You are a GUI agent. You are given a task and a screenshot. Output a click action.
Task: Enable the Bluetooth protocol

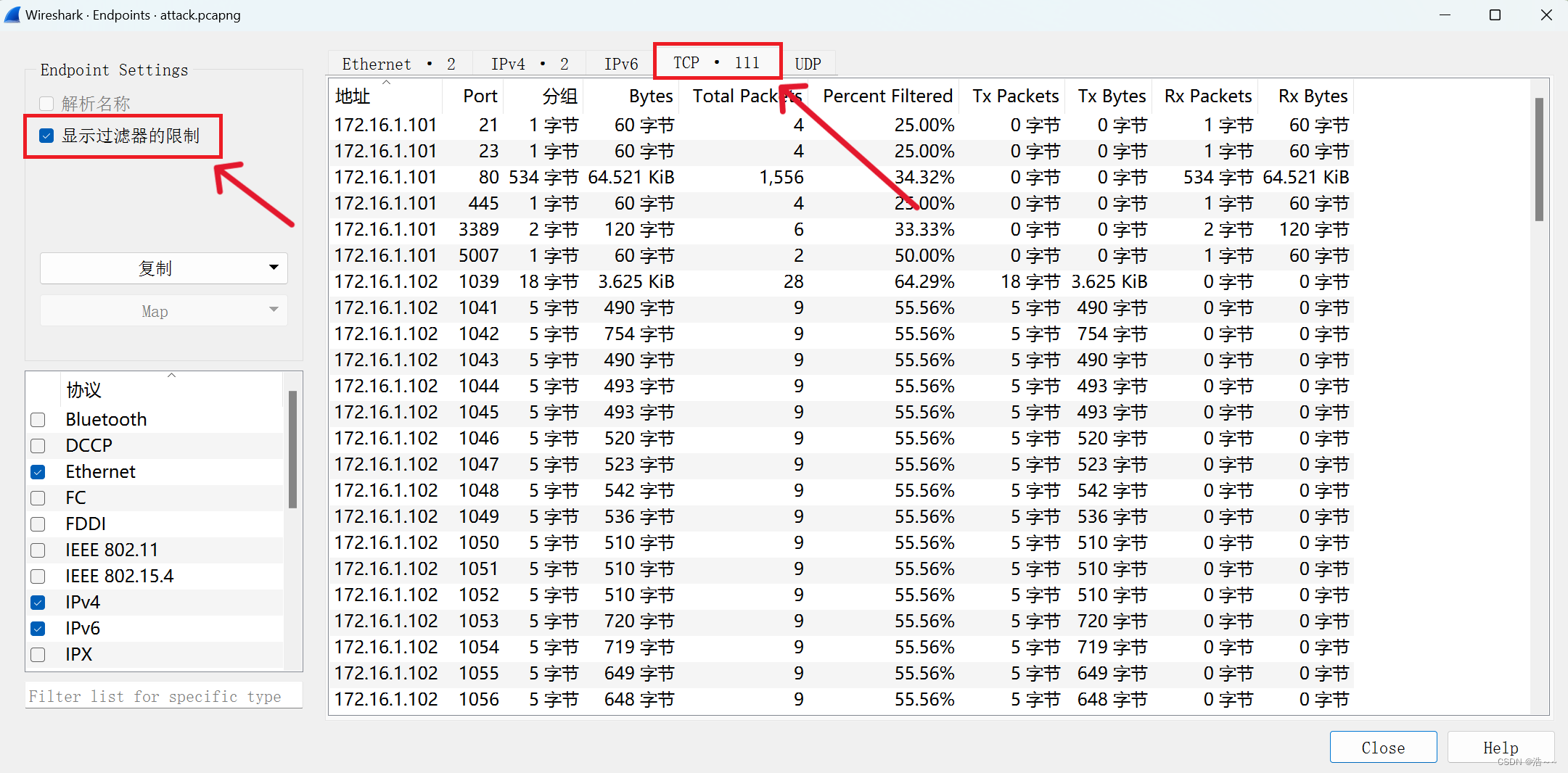(38, 419)
